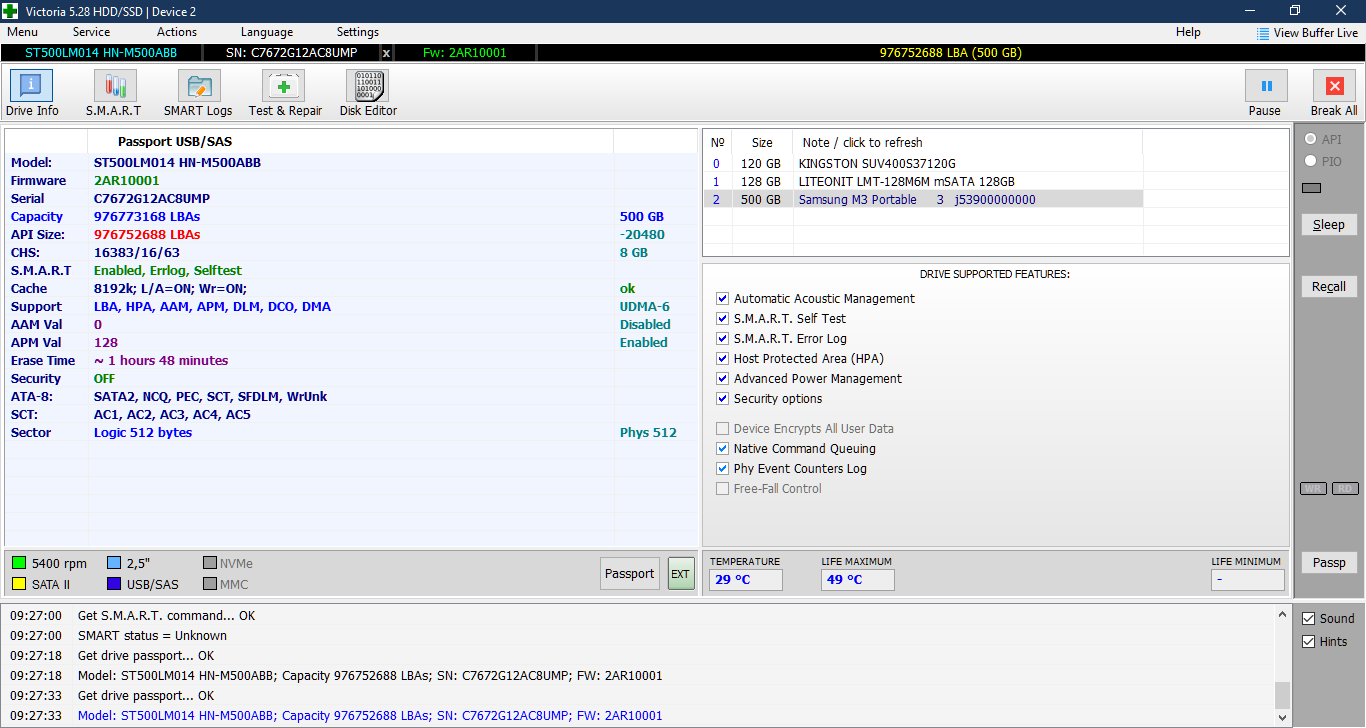
Task: Click the SMART status = Unknown log line
Action: (x=152, y=636)
